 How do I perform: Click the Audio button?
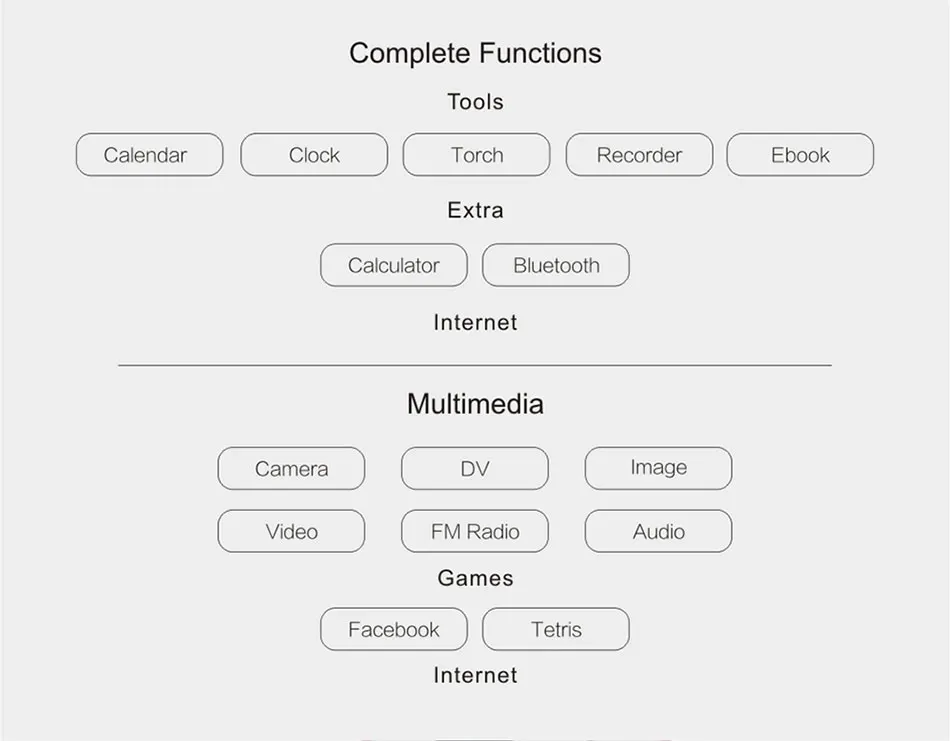[x=659, y=531]
